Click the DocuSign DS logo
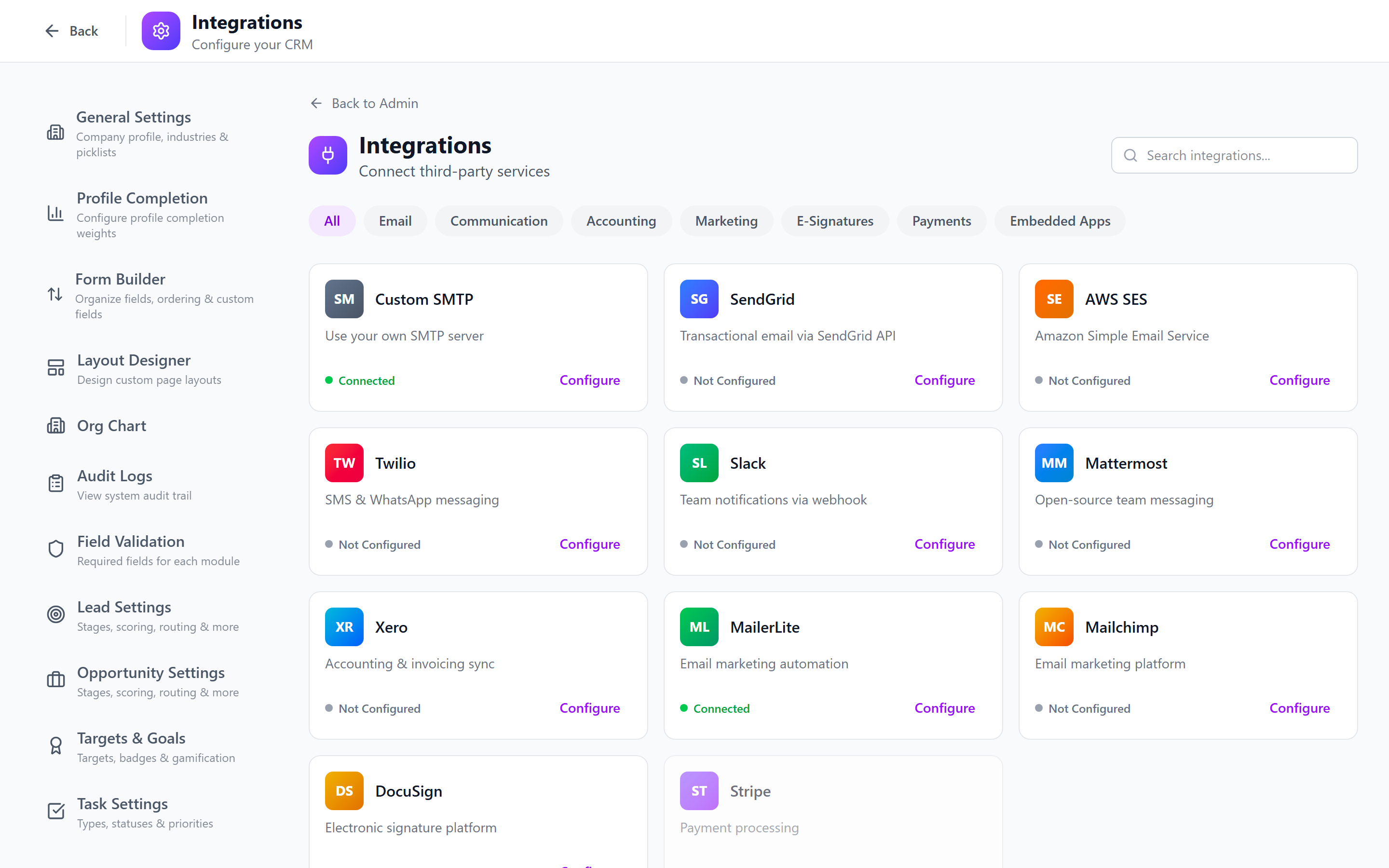The height and width of the screenshot is (868, 1389). pos(344,791)
